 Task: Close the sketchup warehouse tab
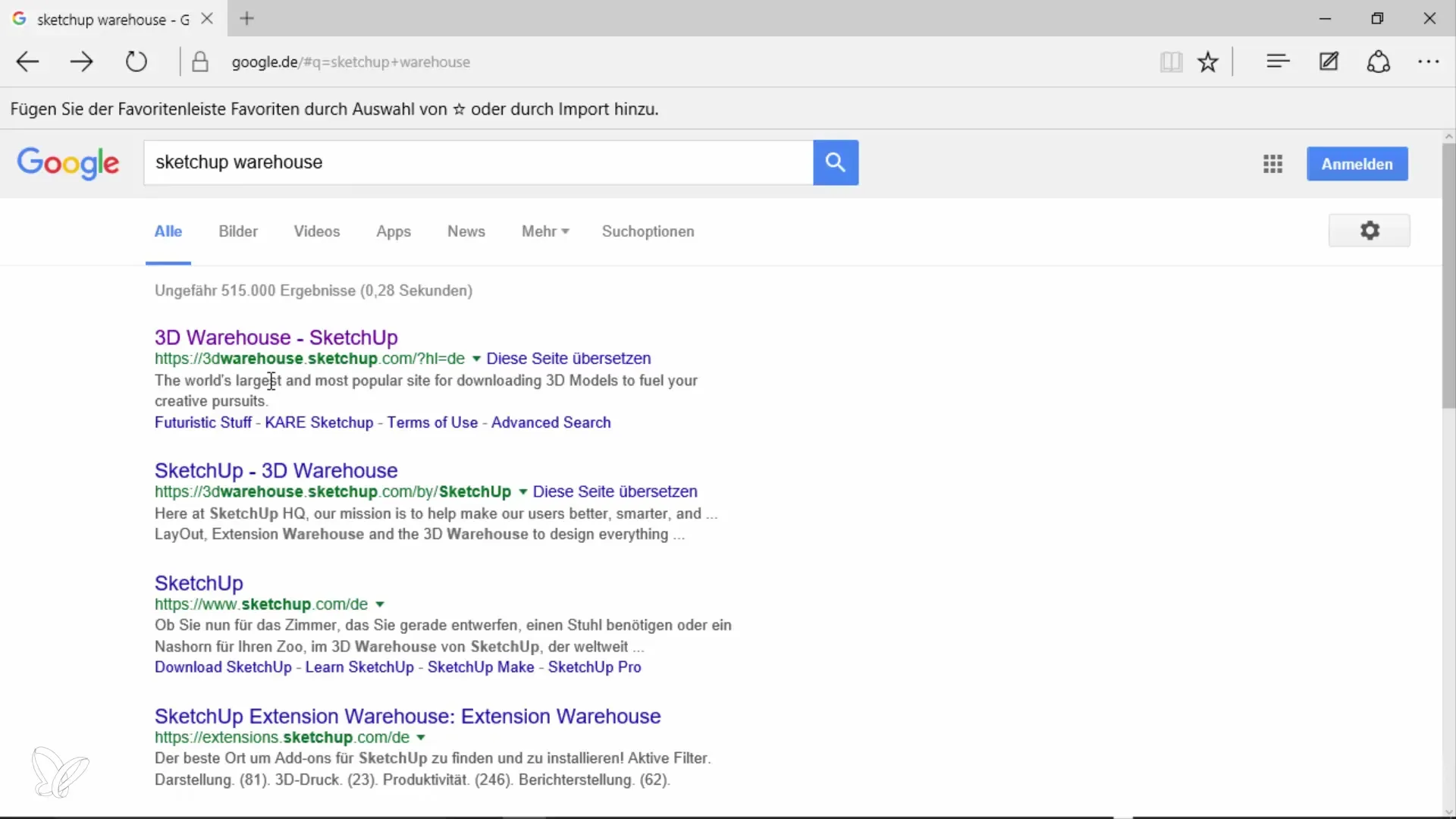coord(207,19)
